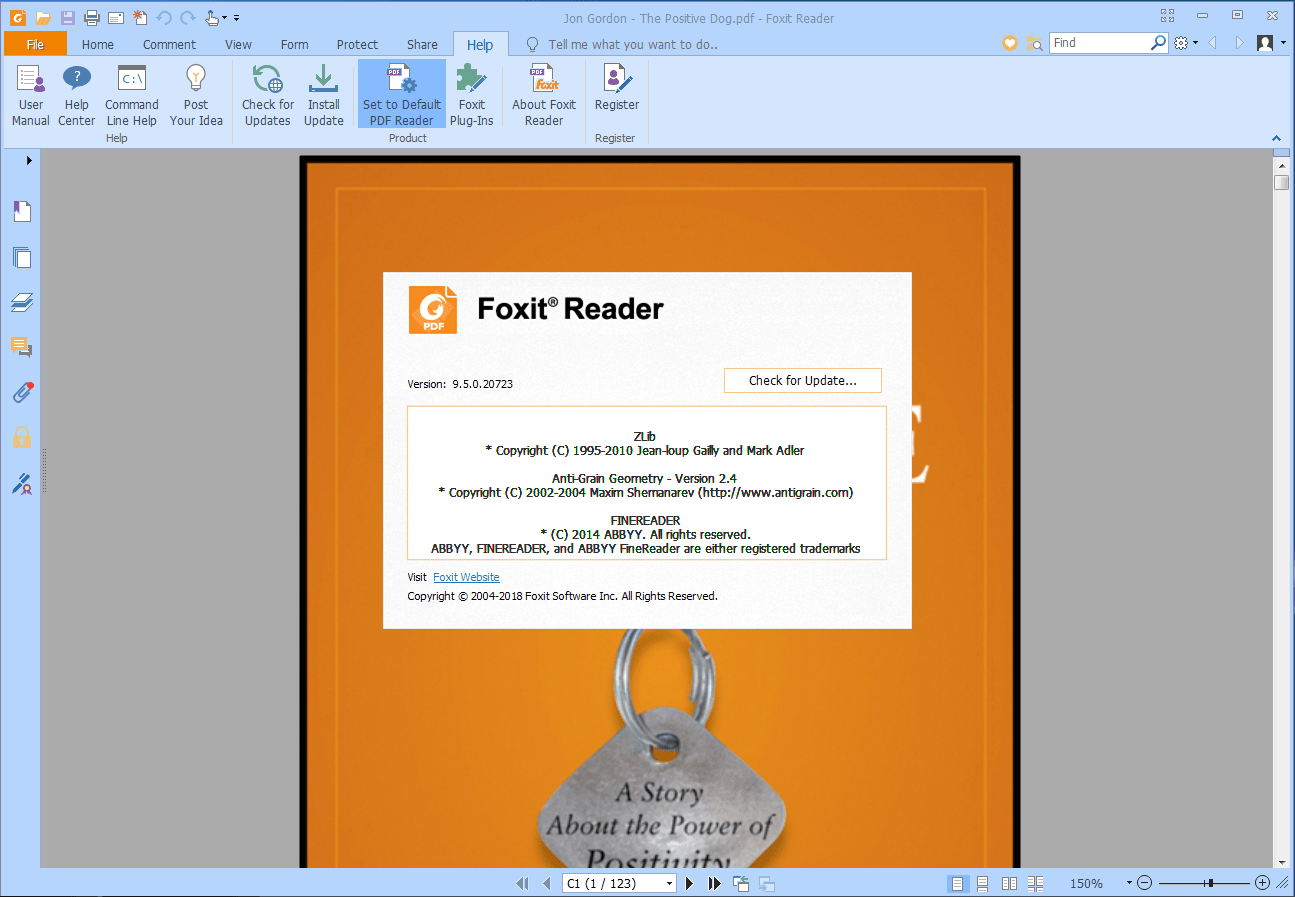Image resolution: width=1295 pixels, height=897 pixels.
Task: Open the Help Center
Action: (77, 96)
